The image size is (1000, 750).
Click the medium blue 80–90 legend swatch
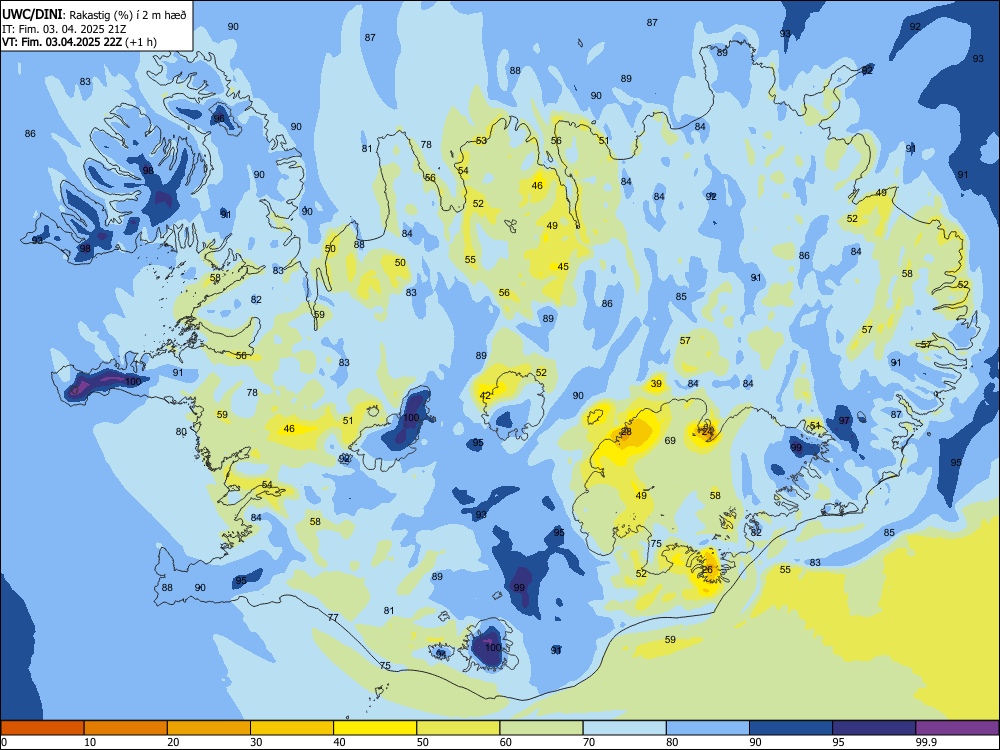(708, 728)
